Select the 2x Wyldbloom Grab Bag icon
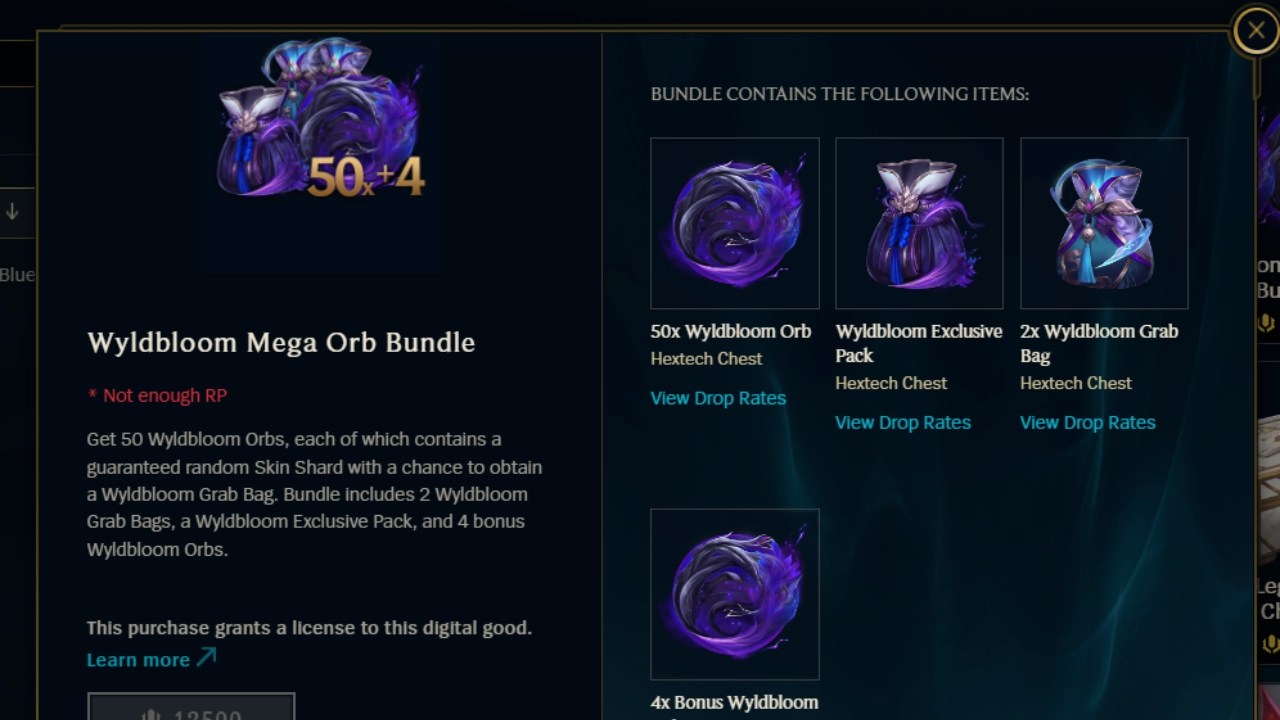The height and width of the screenshot is (720, 1280). [x=1104, y=223]
